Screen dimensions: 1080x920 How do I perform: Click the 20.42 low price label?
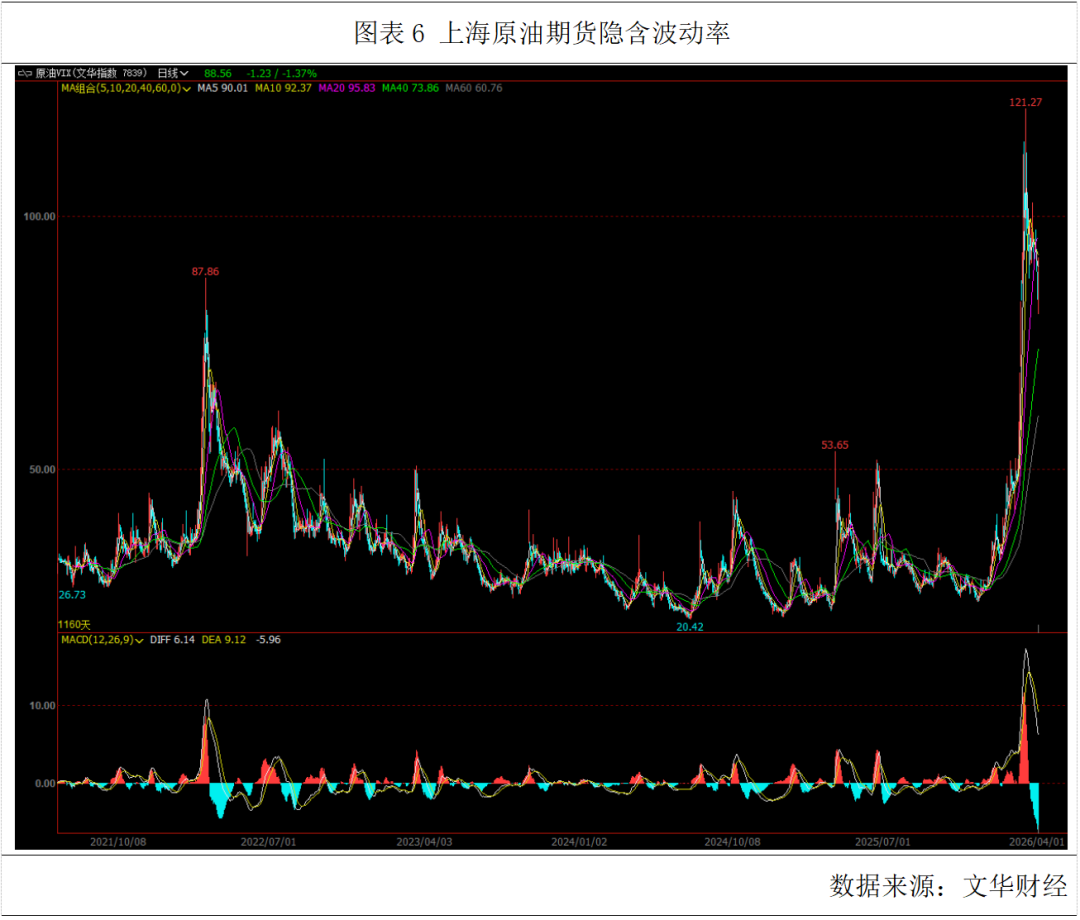pyautogui.click(x=689, y=627)
